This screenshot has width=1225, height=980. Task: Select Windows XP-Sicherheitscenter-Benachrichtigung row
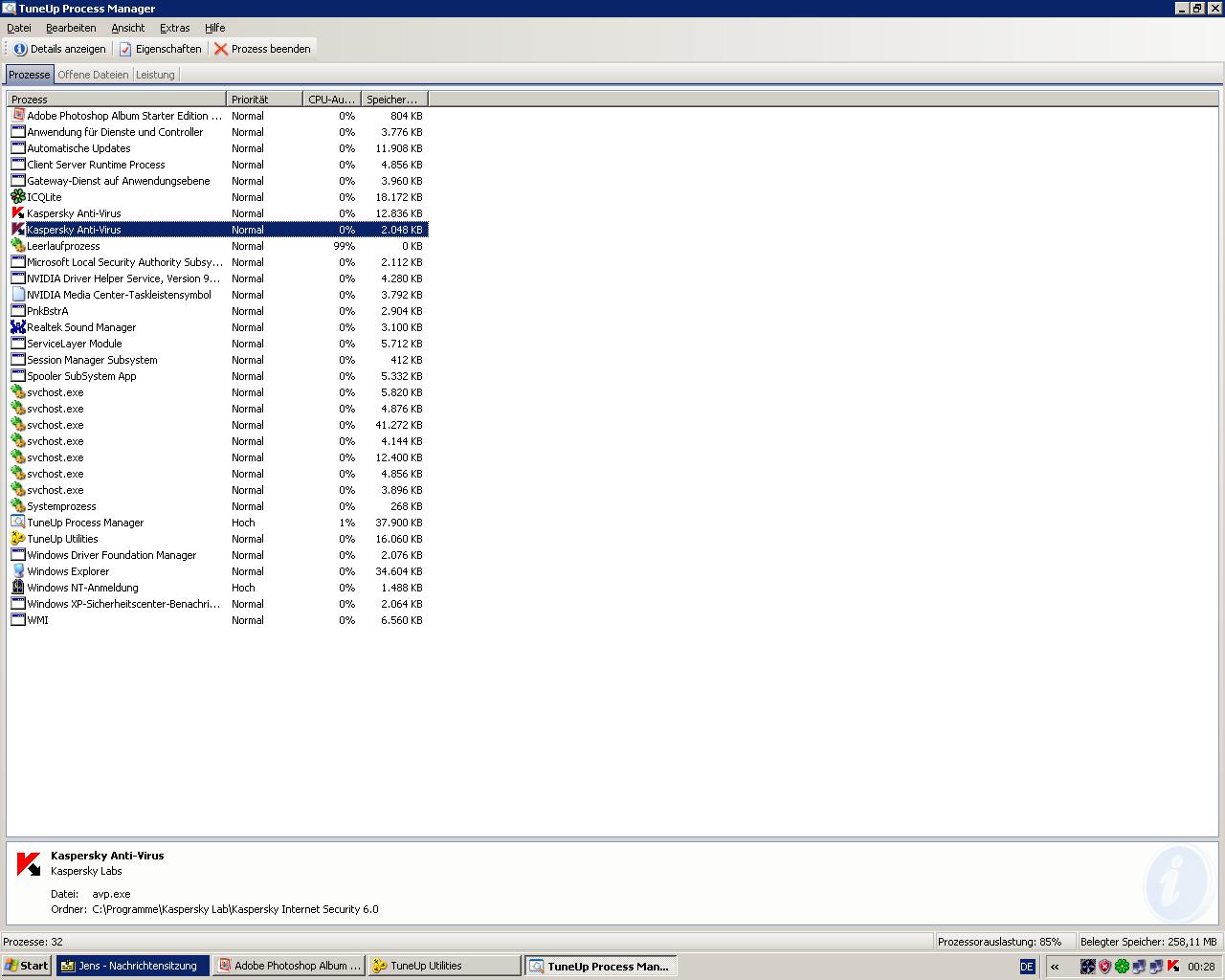click(x=218, y=604)
